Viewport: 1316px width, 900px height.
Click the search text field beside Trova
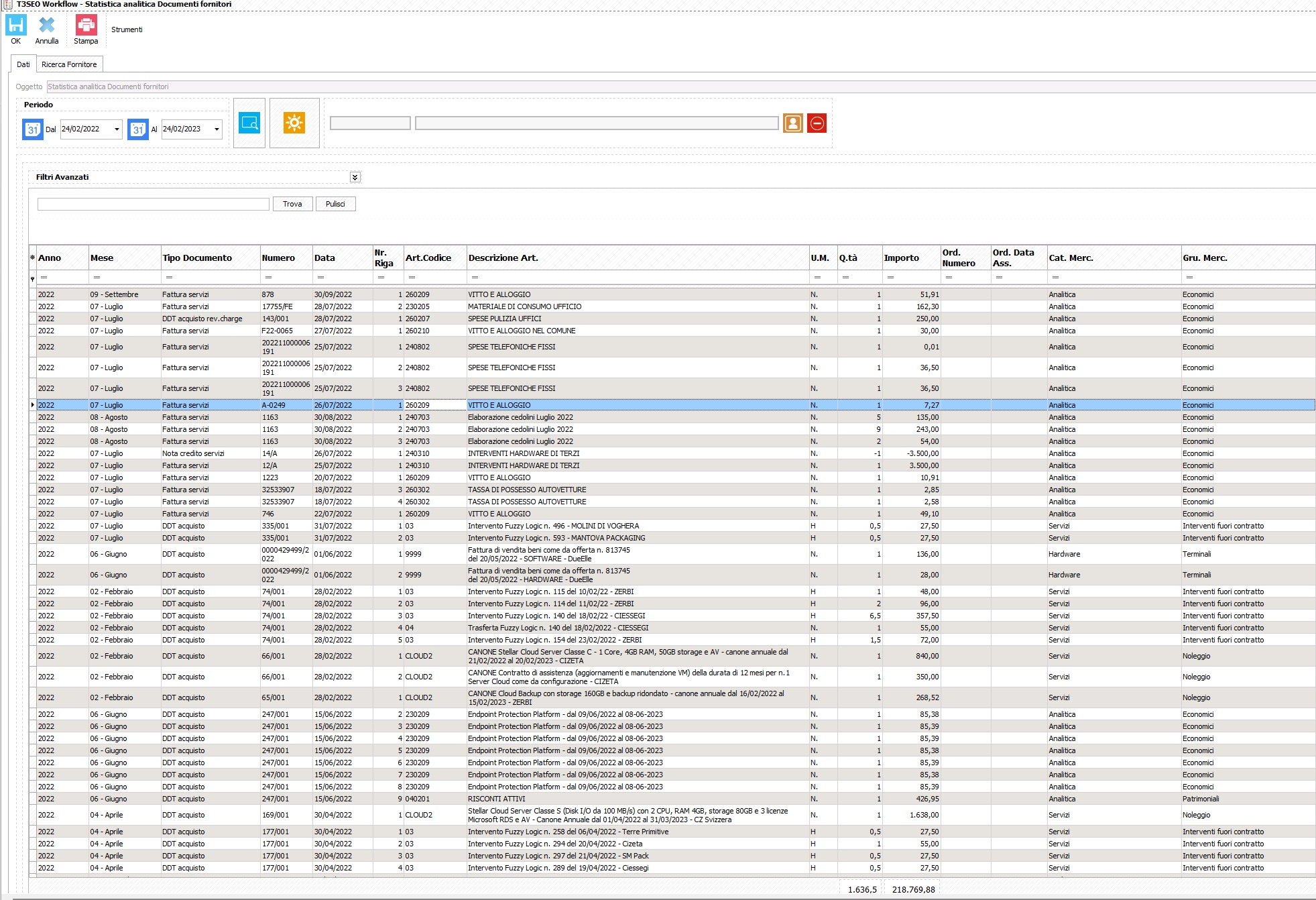154,204
